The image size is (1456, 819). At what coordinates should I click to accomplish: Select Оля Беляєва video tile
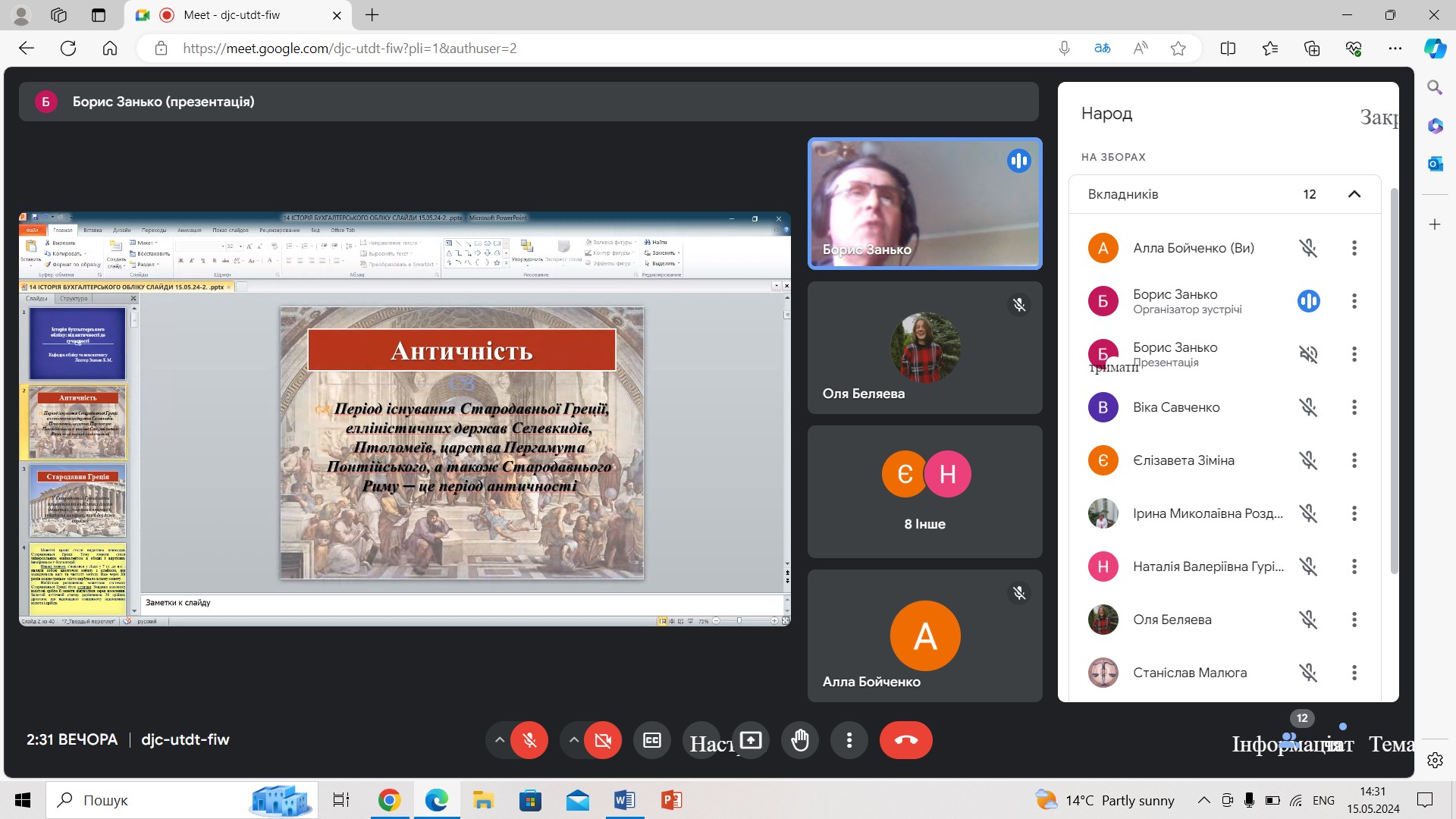(925, 347)
